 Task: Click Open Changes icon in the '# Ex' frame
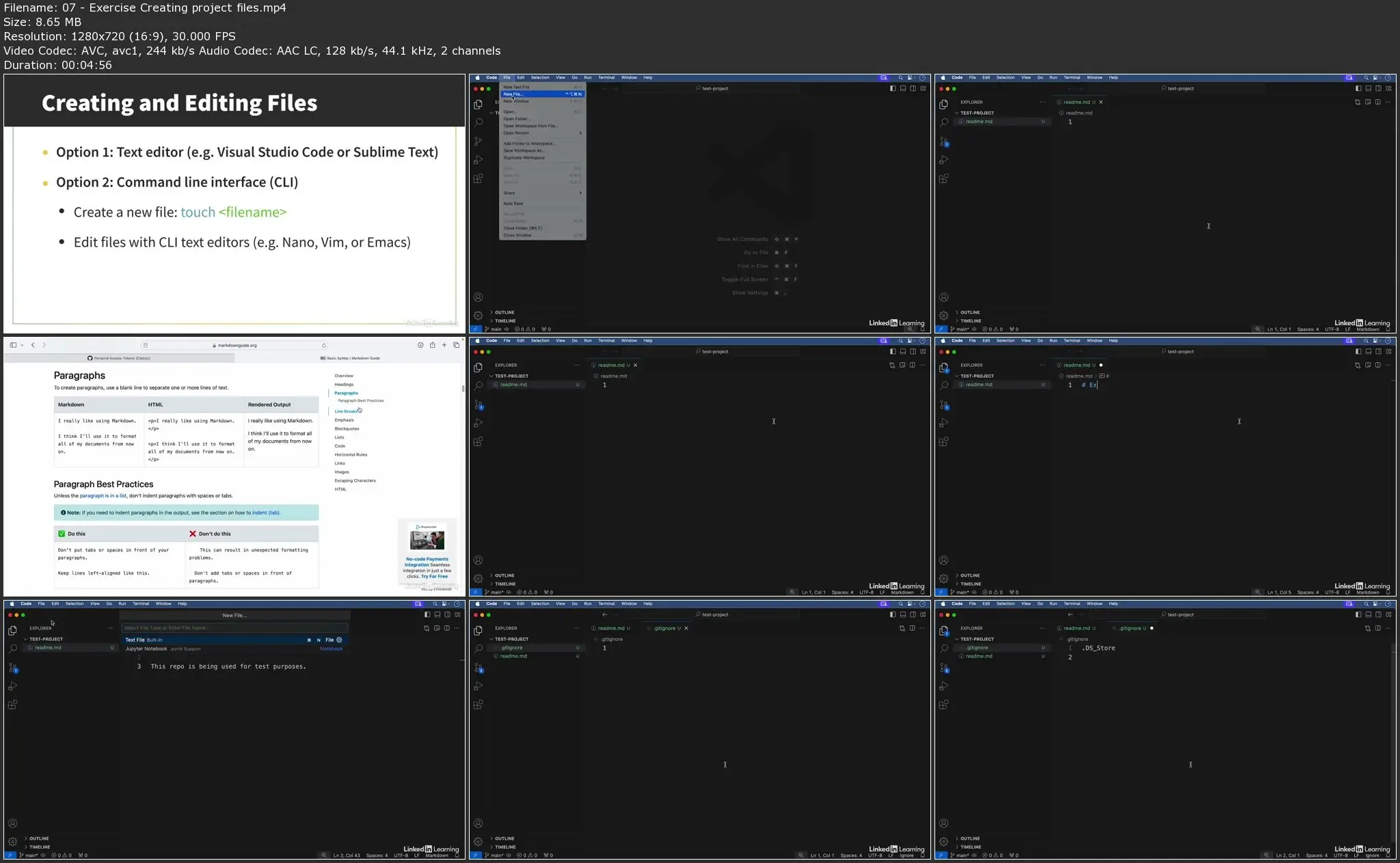[x=1358, y=365]
